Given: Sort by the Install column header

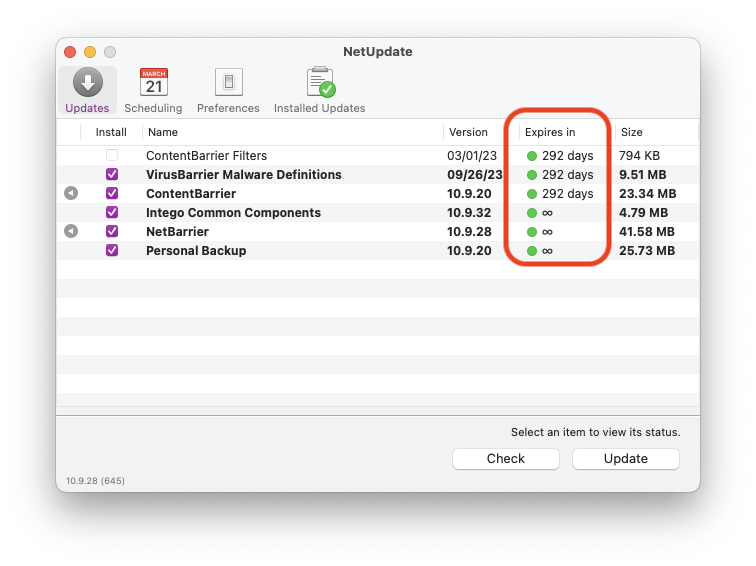Looking at the screenshot, I should coord(111,132).
